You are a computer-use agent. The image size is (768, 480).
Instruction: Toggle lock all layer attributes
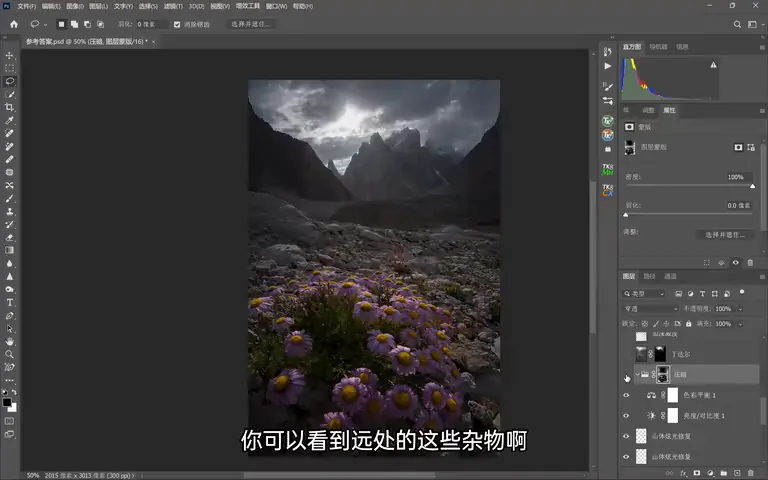click(x=689, y=324)
